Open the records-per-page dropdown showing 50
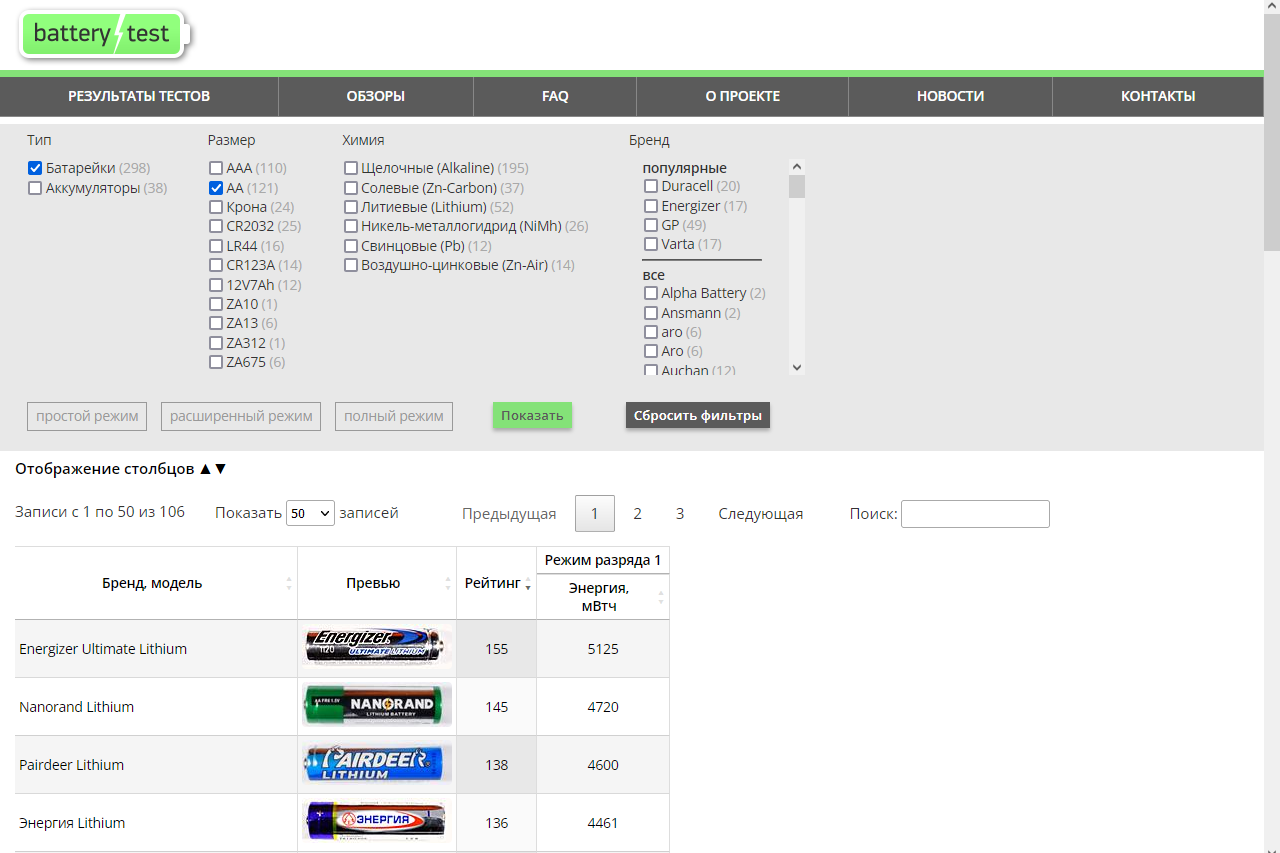The image size is (1280, 853). click(310, 513)
